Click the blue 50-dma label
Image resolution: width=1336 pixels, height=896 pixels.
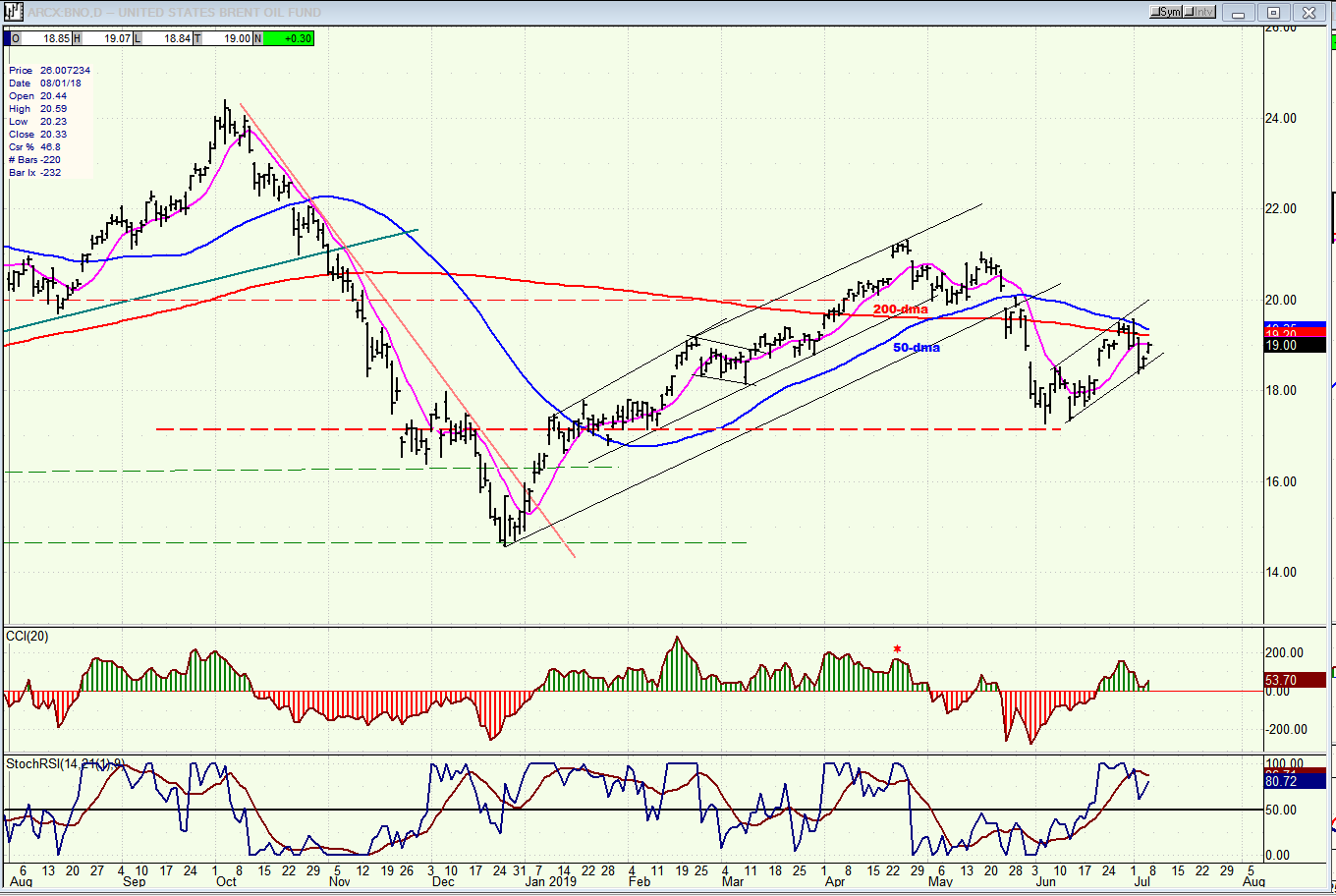(917, 348)
